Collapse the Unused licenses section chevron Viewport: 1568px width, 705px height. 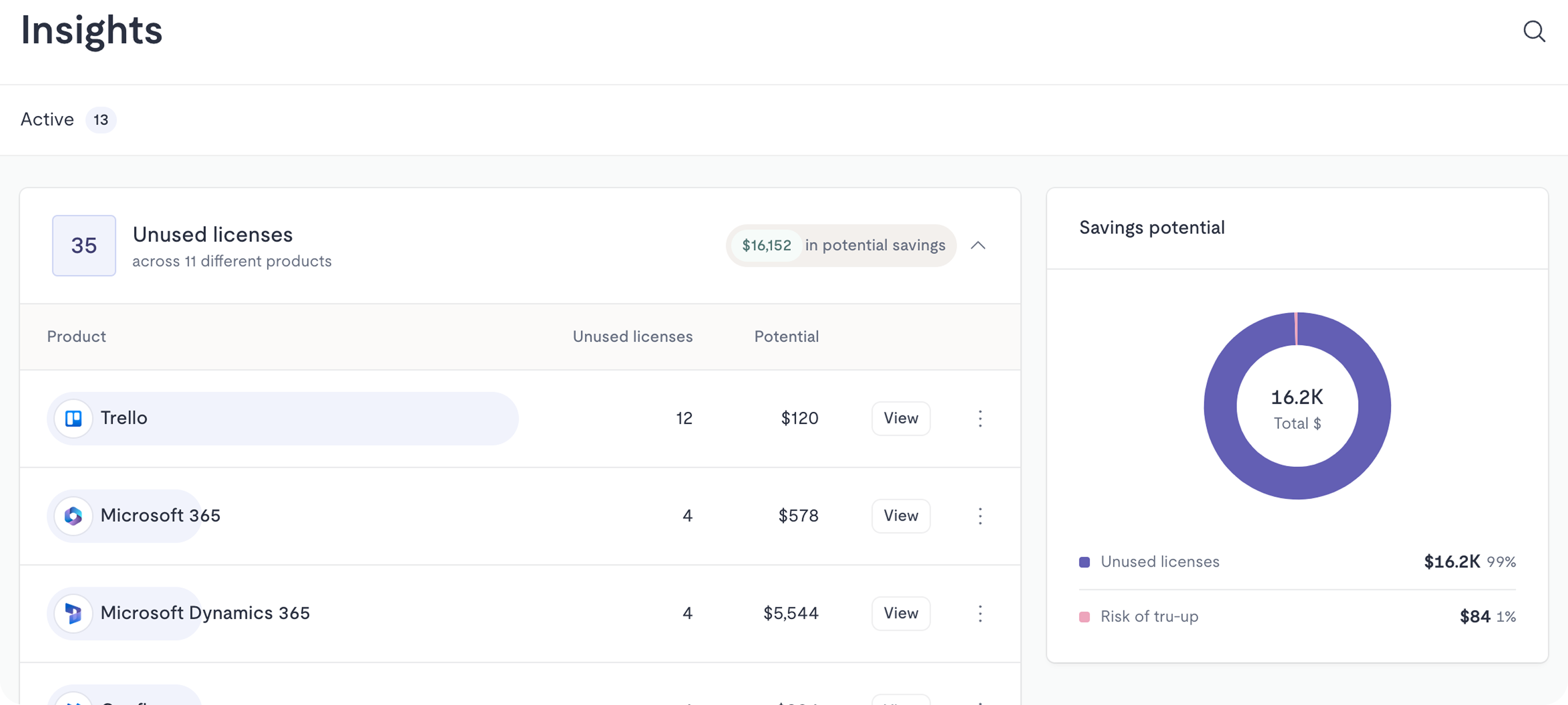pyautogui.click(x=978, y=246)
